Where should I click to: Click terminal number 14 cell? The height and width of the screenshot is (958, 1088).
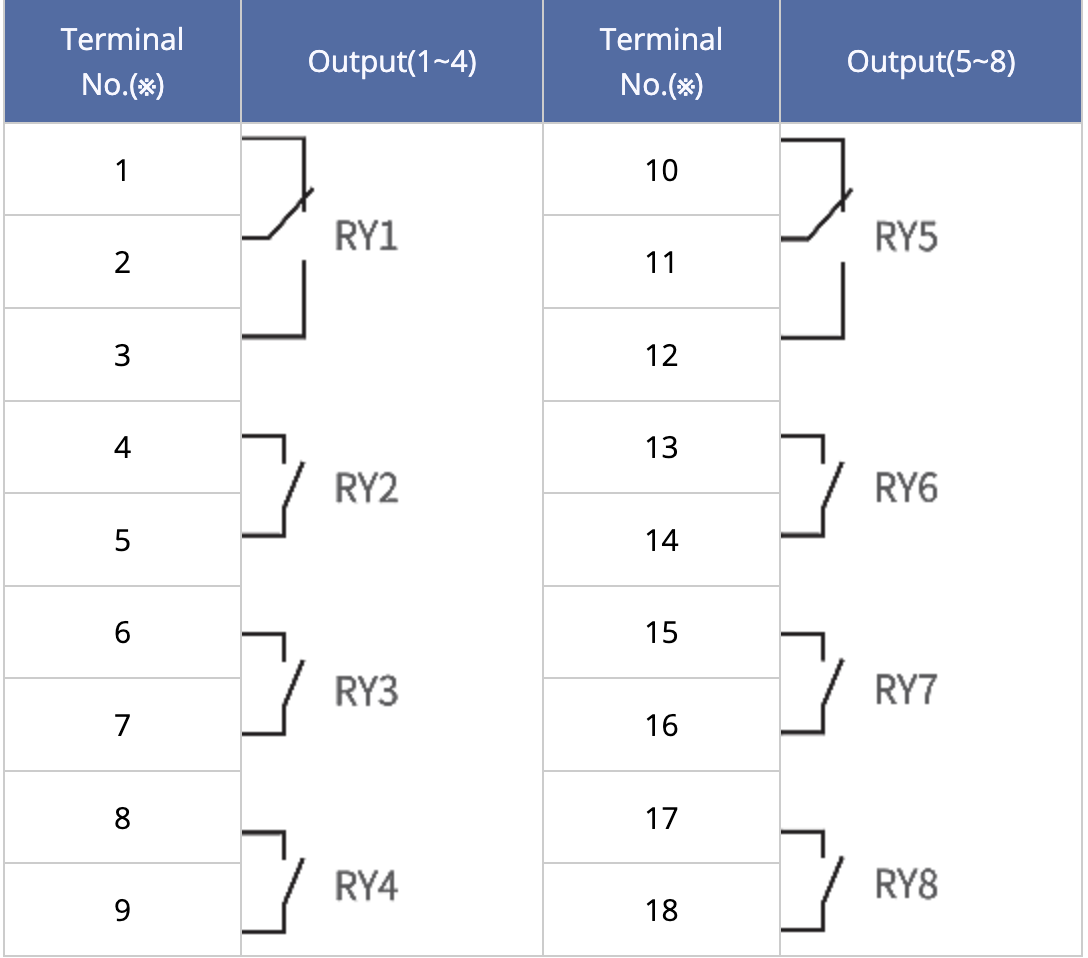(661, 540)
